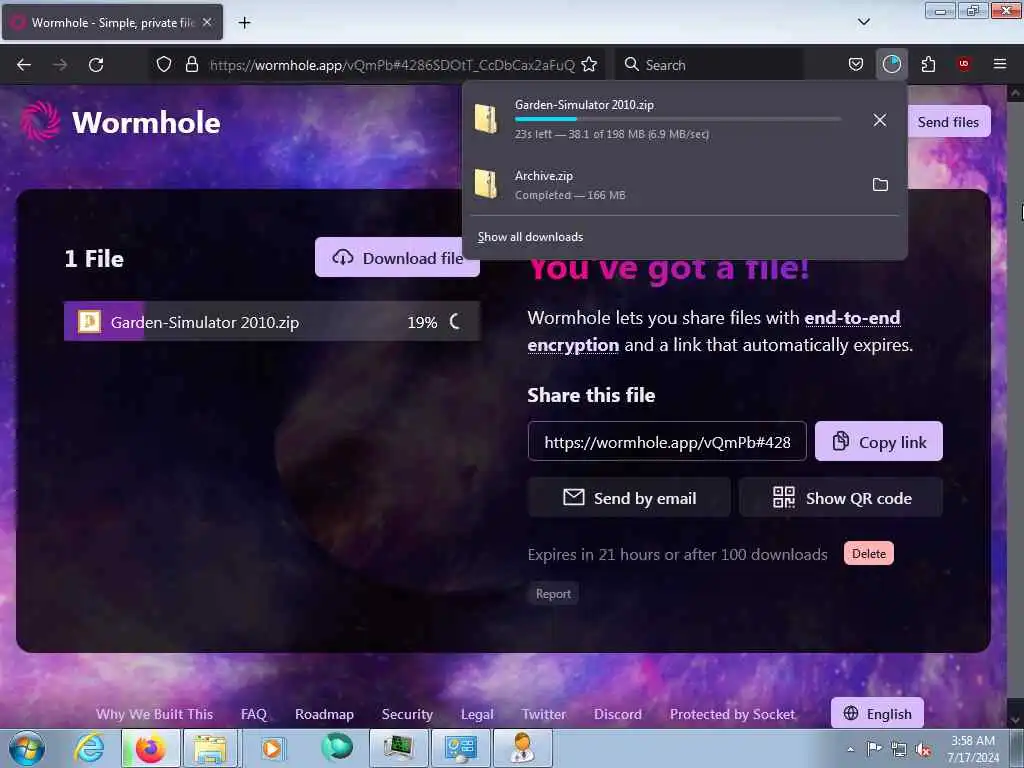1024x768 pixels.
Task: Click the Download file button
Action: pos(397,257)
